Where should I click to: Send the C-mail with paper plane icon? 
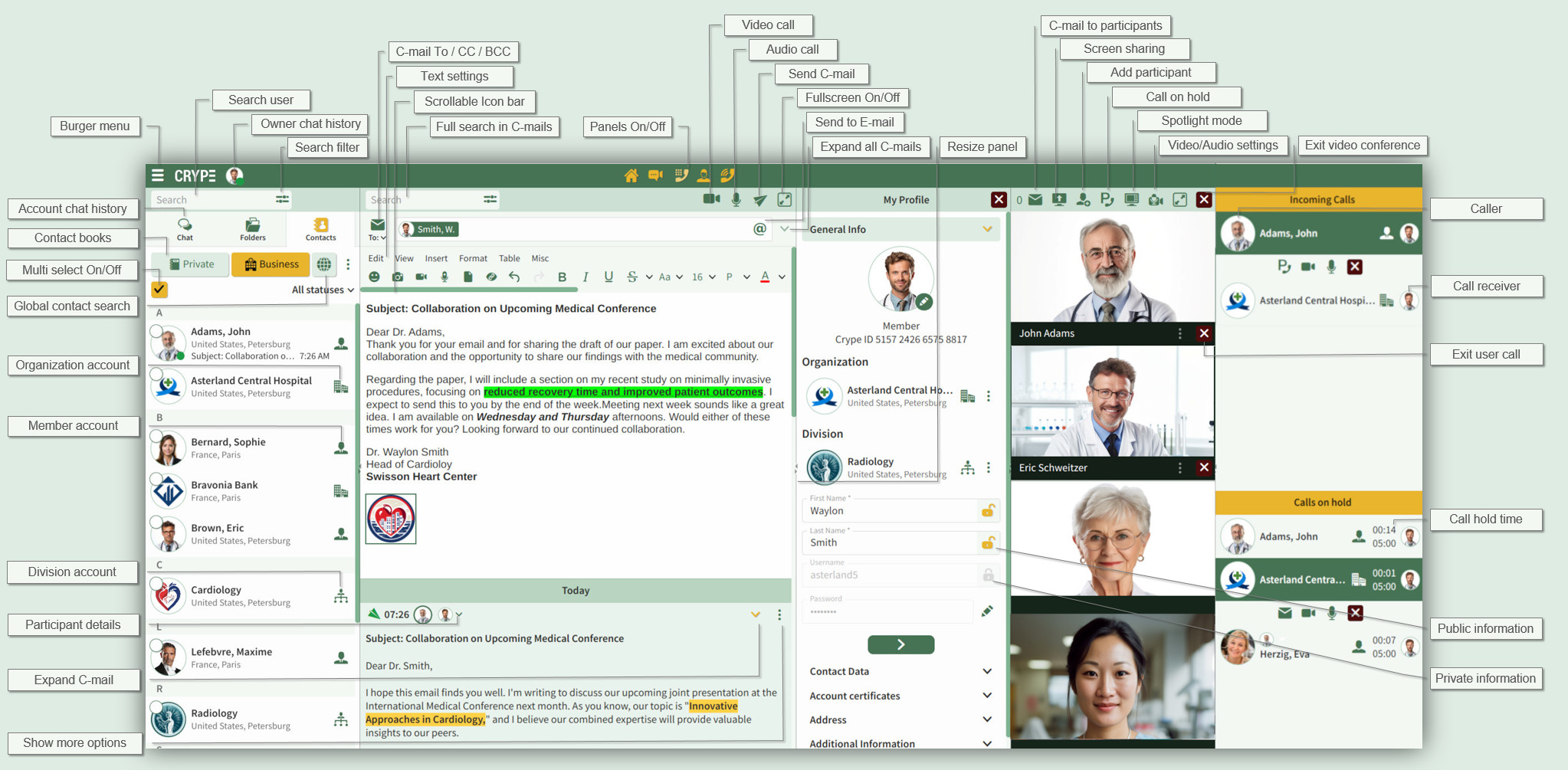click(759, 200)
